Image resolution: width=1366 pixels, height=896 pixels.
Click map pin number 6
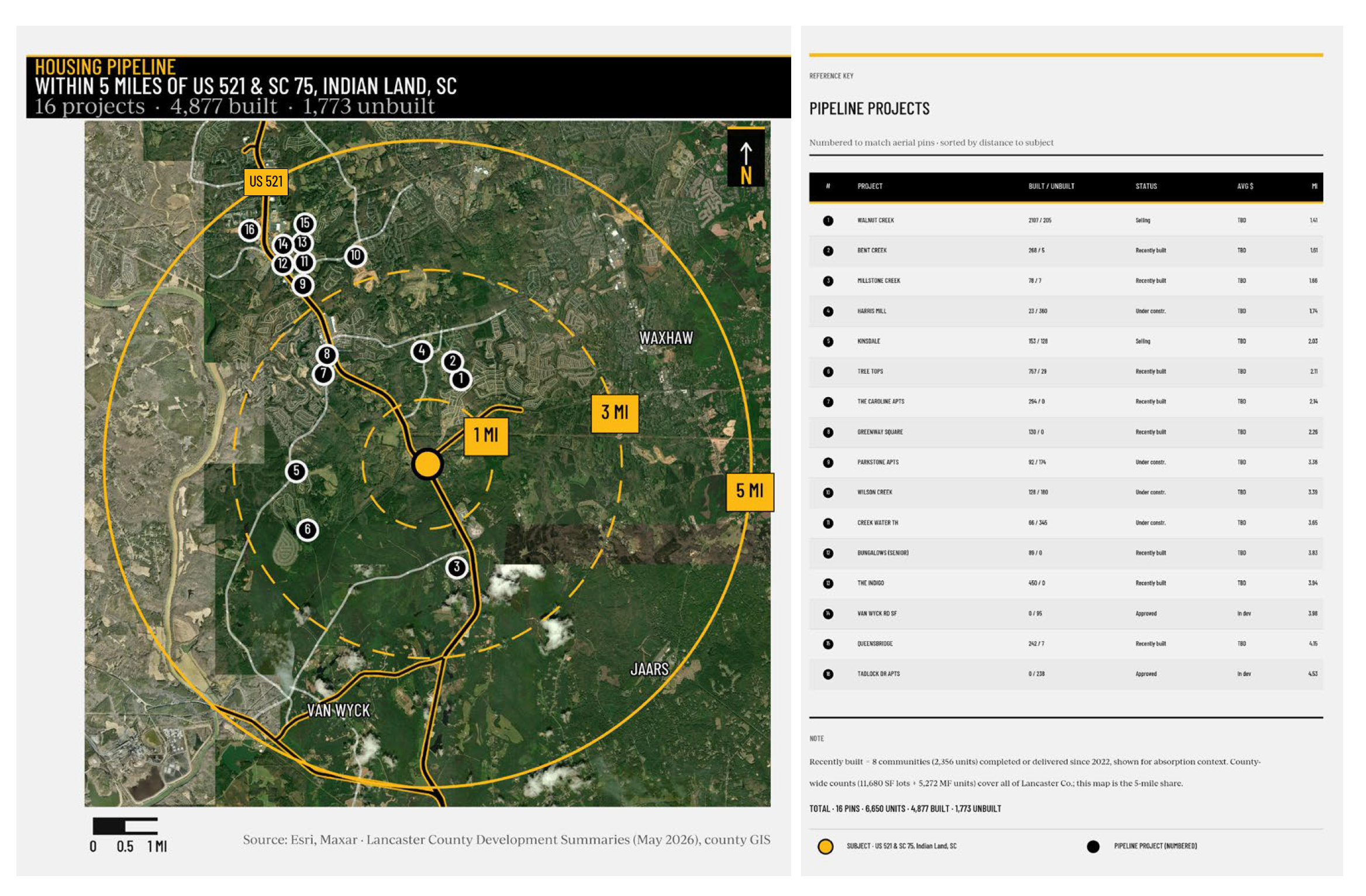pyautogui.click(x=308, y=530)
